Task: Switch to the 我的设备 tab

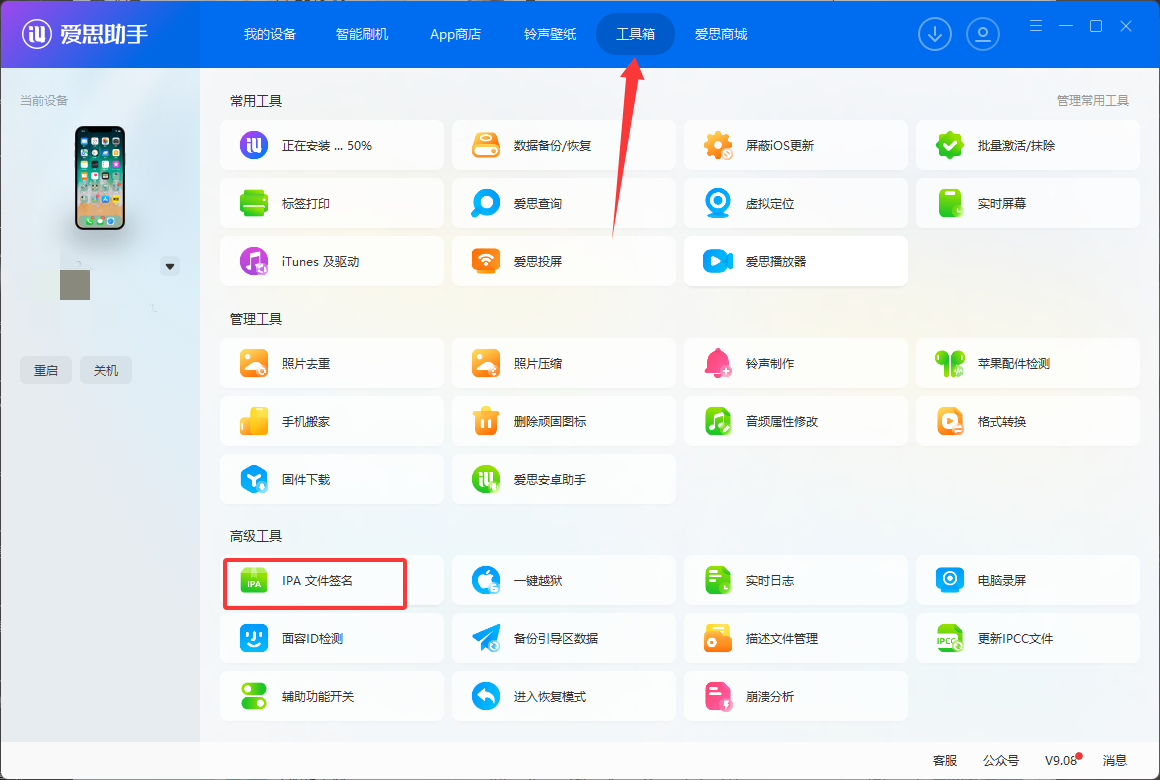Action: pos(270,34)
